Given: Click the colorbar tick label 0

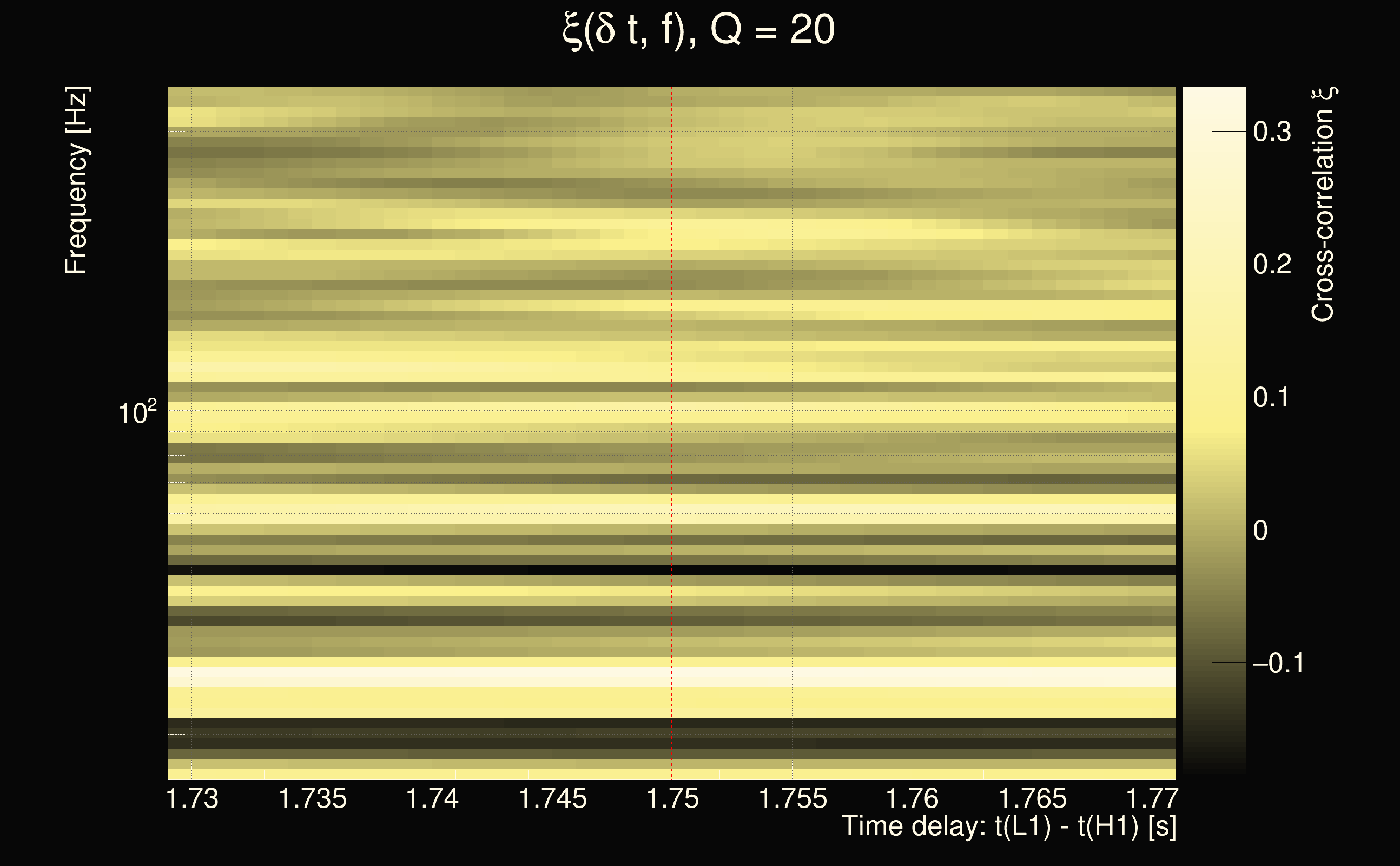Looking at the screenshot, I should click(x=1260, y=530).
